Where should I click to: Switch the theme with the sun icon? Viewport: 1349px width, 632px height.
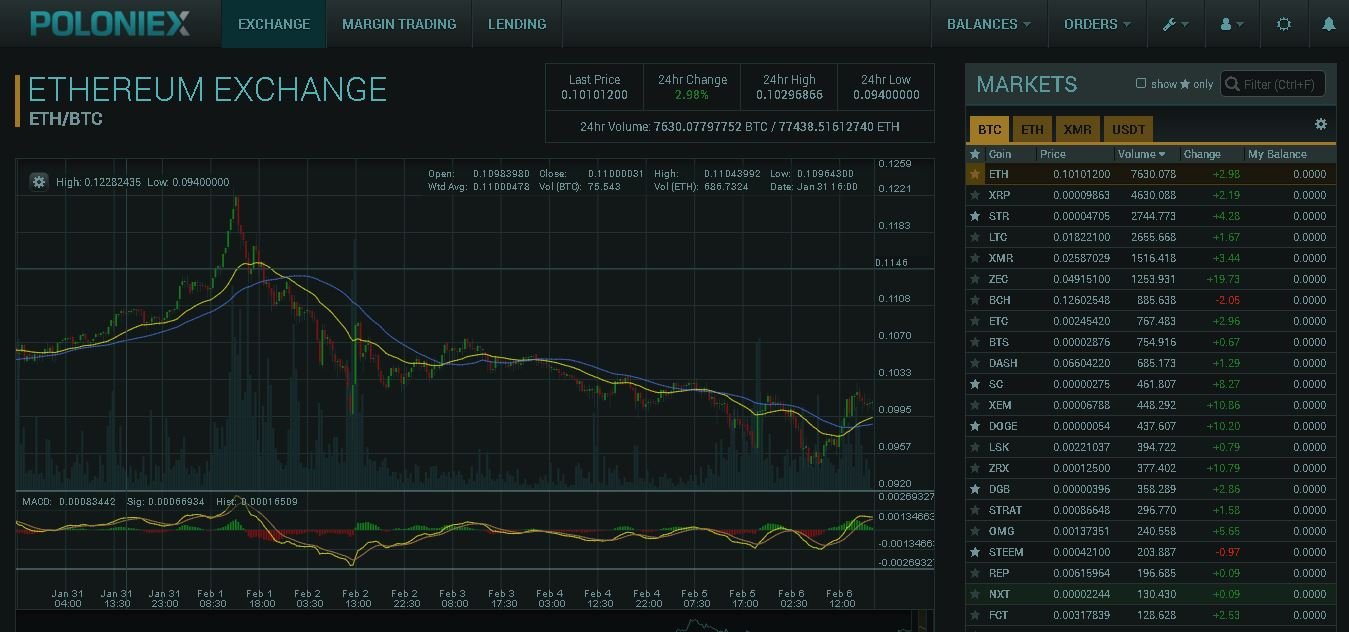(x=1284, y=24)
